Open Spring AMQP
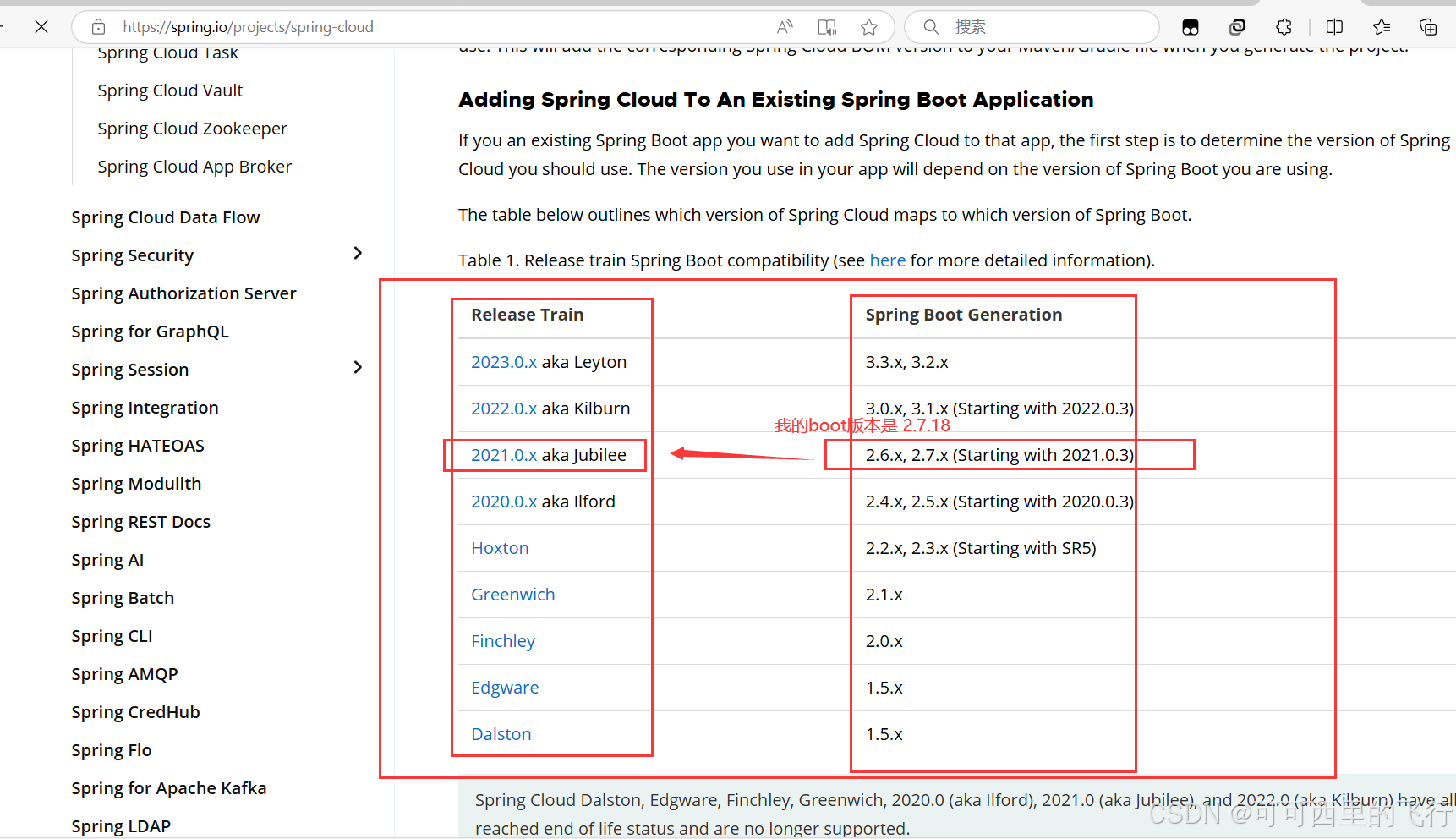The image size is (1456, 839). pos(124,674)
